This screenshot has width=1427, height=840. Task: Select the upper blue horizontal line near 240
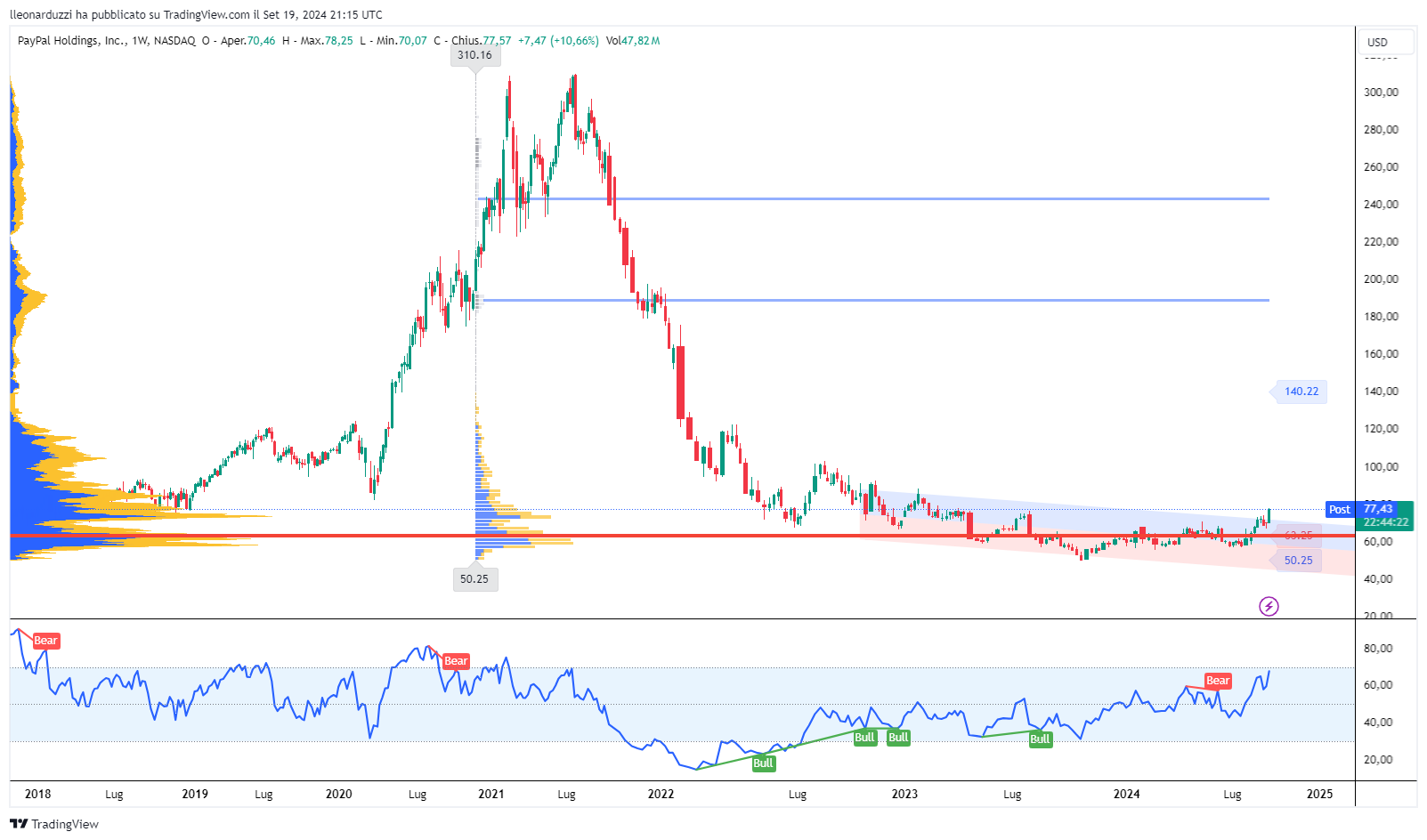tap(873, 198)
